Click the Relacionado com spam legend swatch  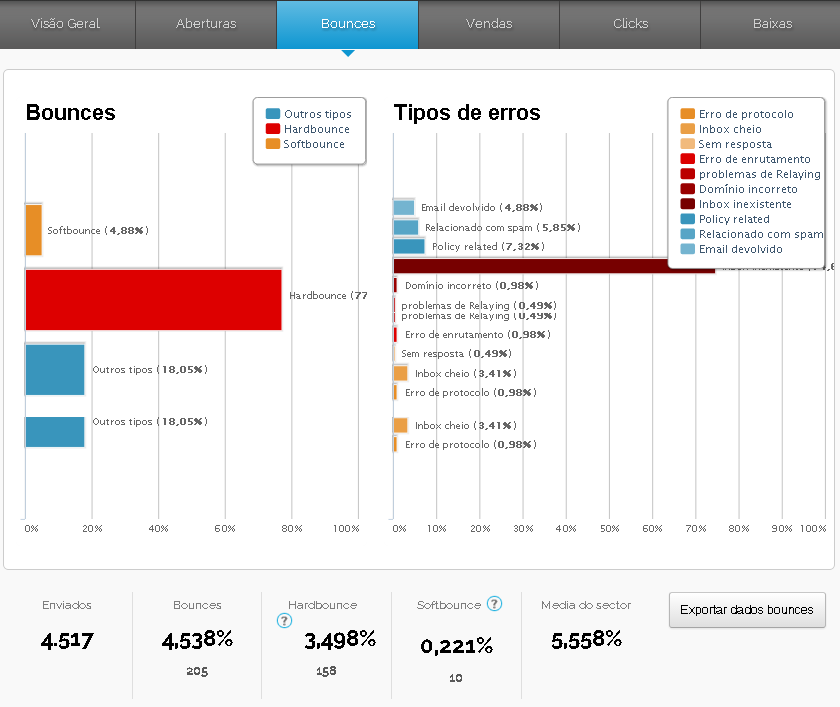687,234
